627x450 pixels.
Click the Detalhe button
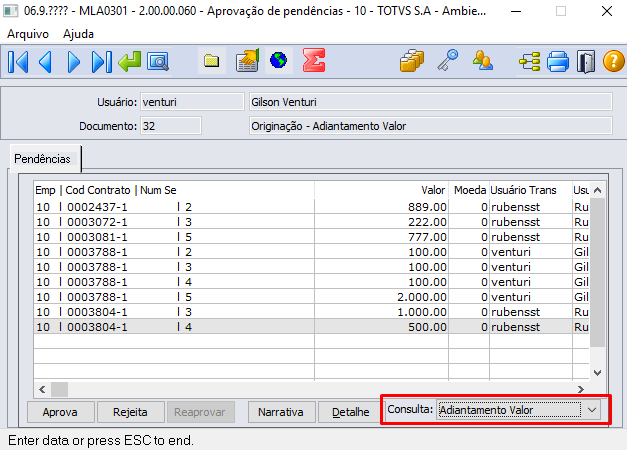point(351,412)
